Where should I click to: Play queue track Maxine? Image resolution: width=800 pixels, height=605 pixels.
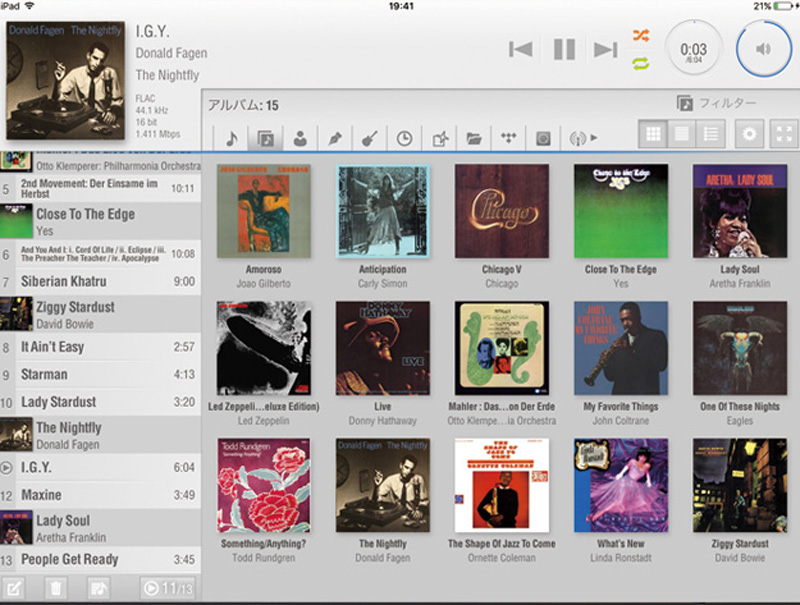point(101,495)
